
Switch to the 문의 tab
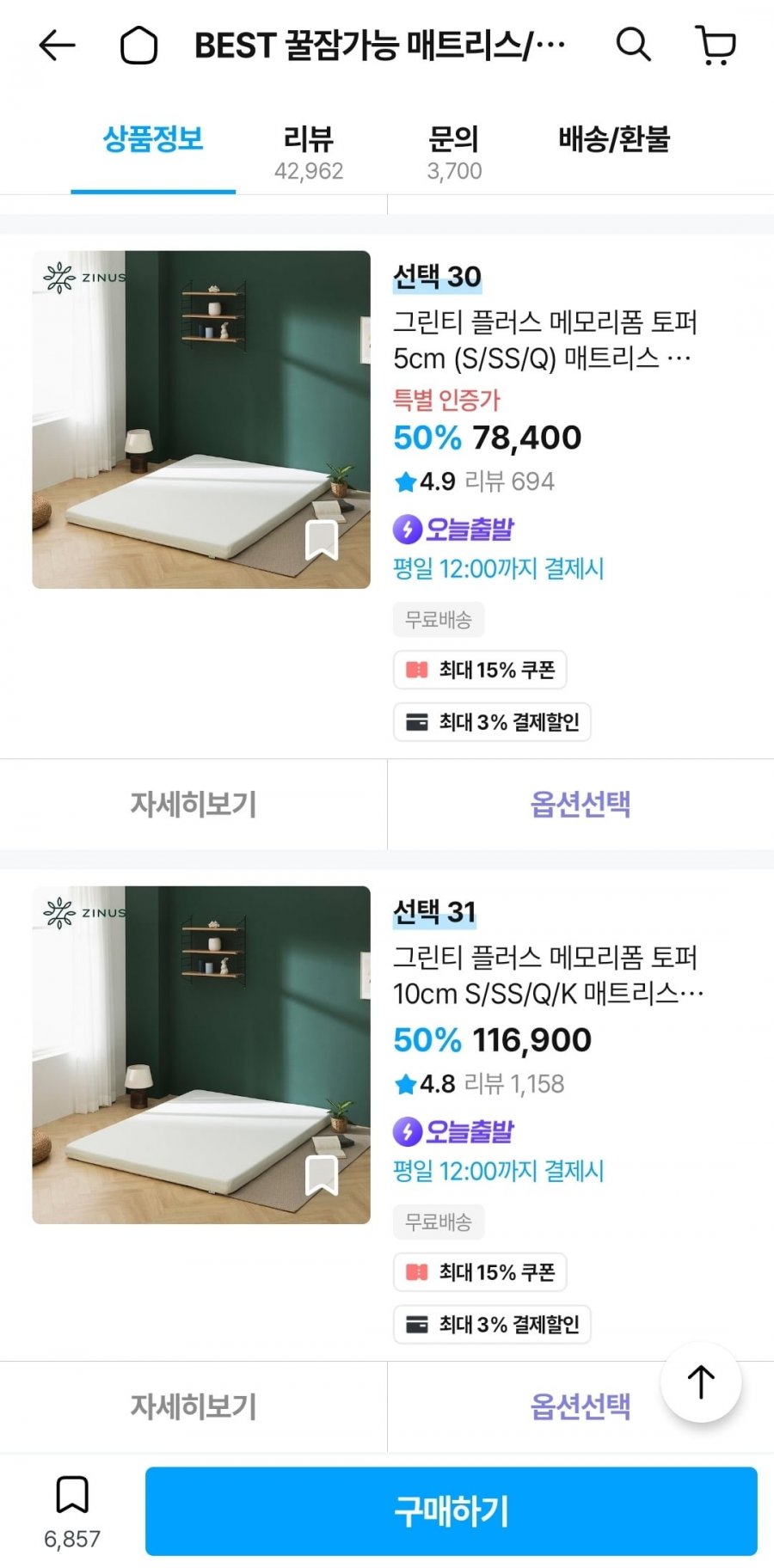pos(454,152)
